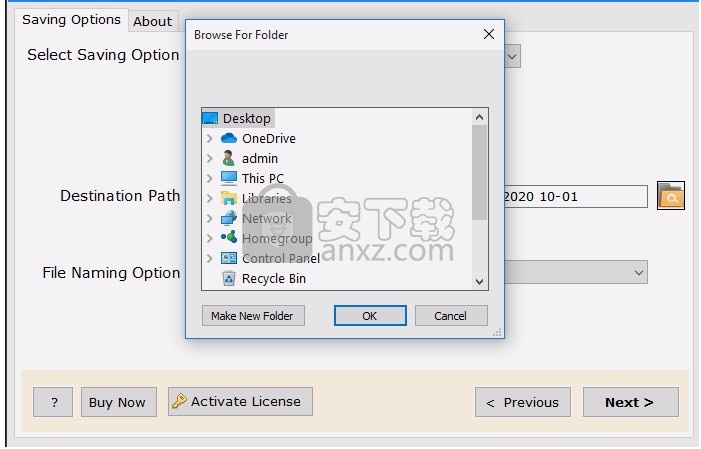Select the Recycle Bin label

(274, 278)
